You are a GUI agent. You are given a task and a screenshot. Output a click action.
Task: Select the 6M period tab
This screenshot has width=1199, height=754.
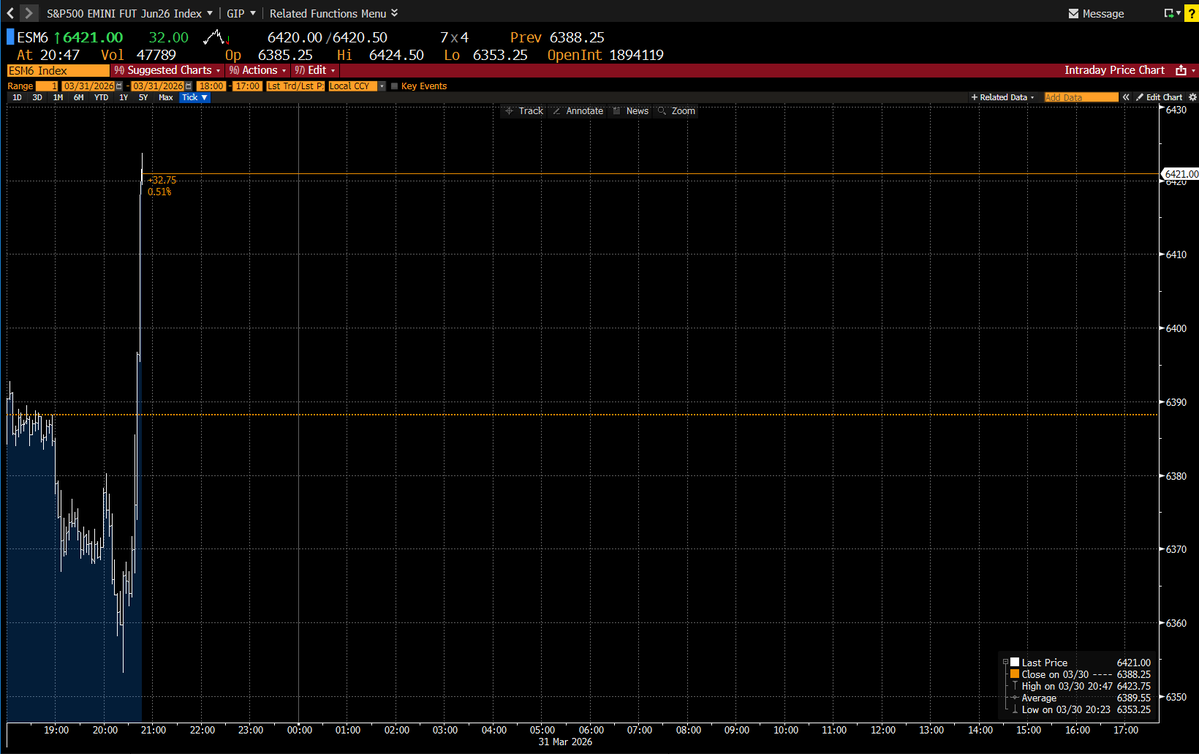pos(79,98)
